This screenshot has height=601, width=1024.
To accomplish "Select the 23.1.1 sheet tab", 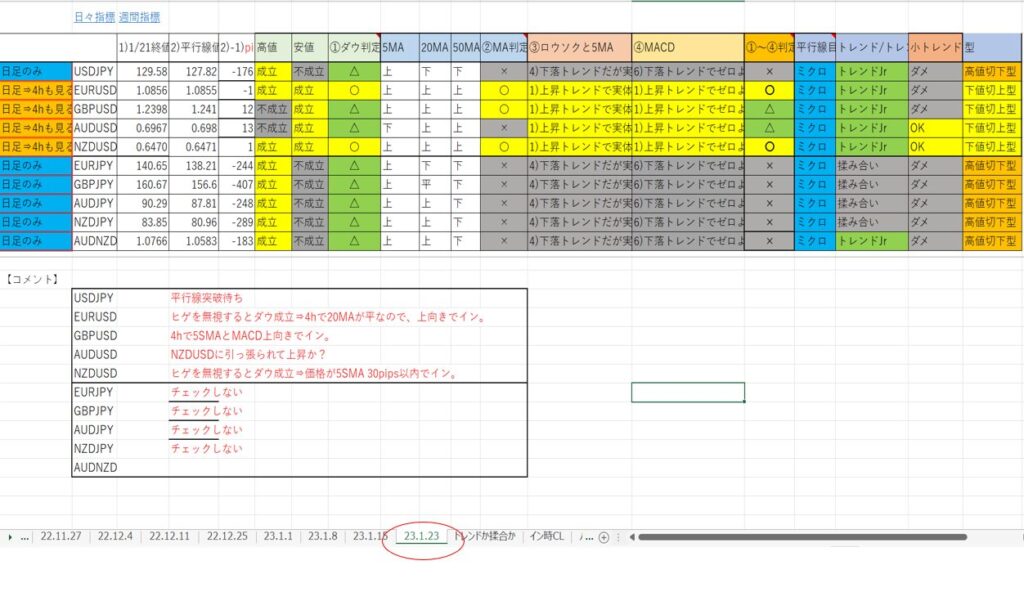I will click(277, 536).
